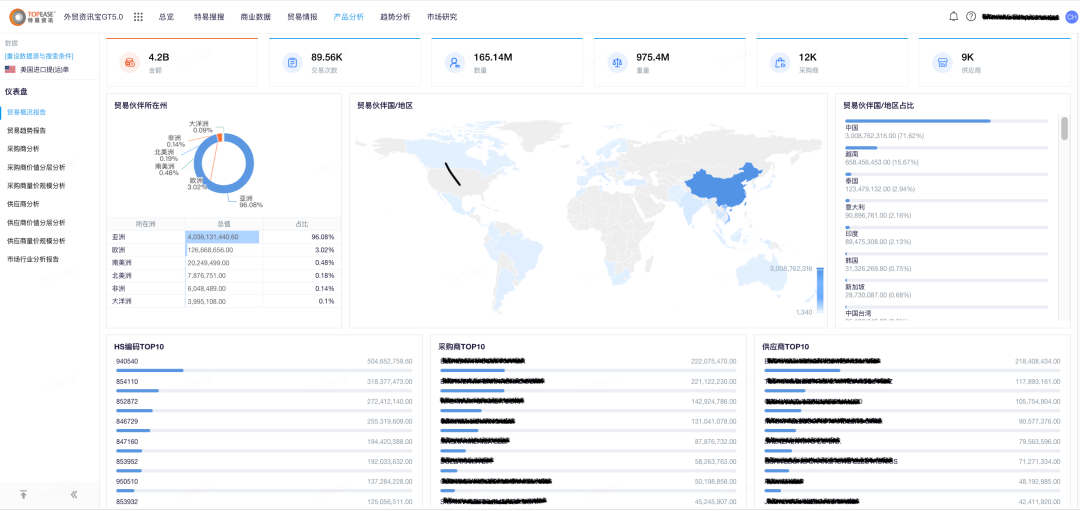Open 采购商价值分层分析 report

(x=36, y=167)
